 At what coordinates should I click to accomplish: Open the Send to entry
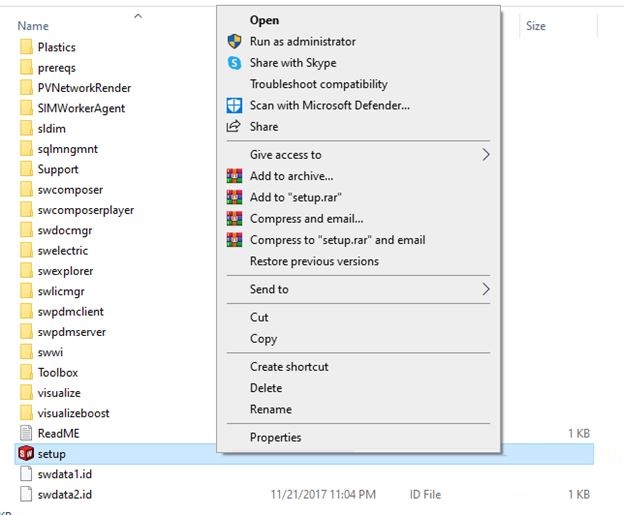pos(358,289)
